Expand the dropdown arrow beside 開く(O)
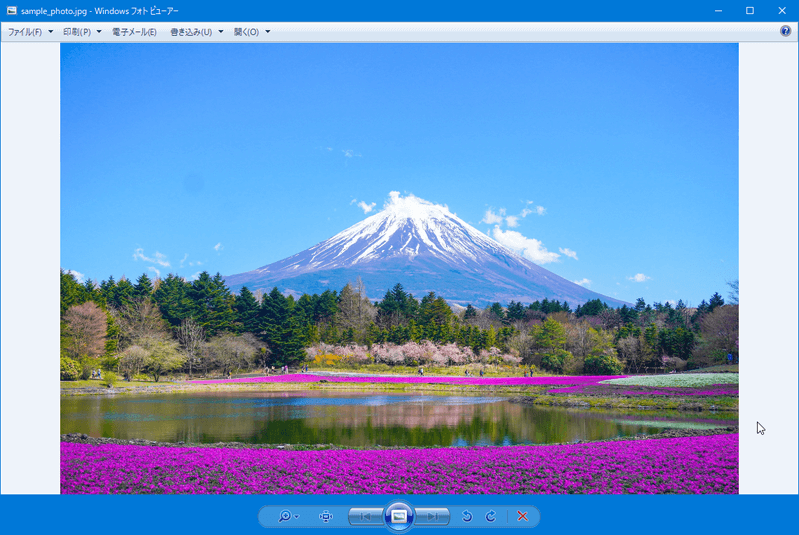 pos(268,32)
